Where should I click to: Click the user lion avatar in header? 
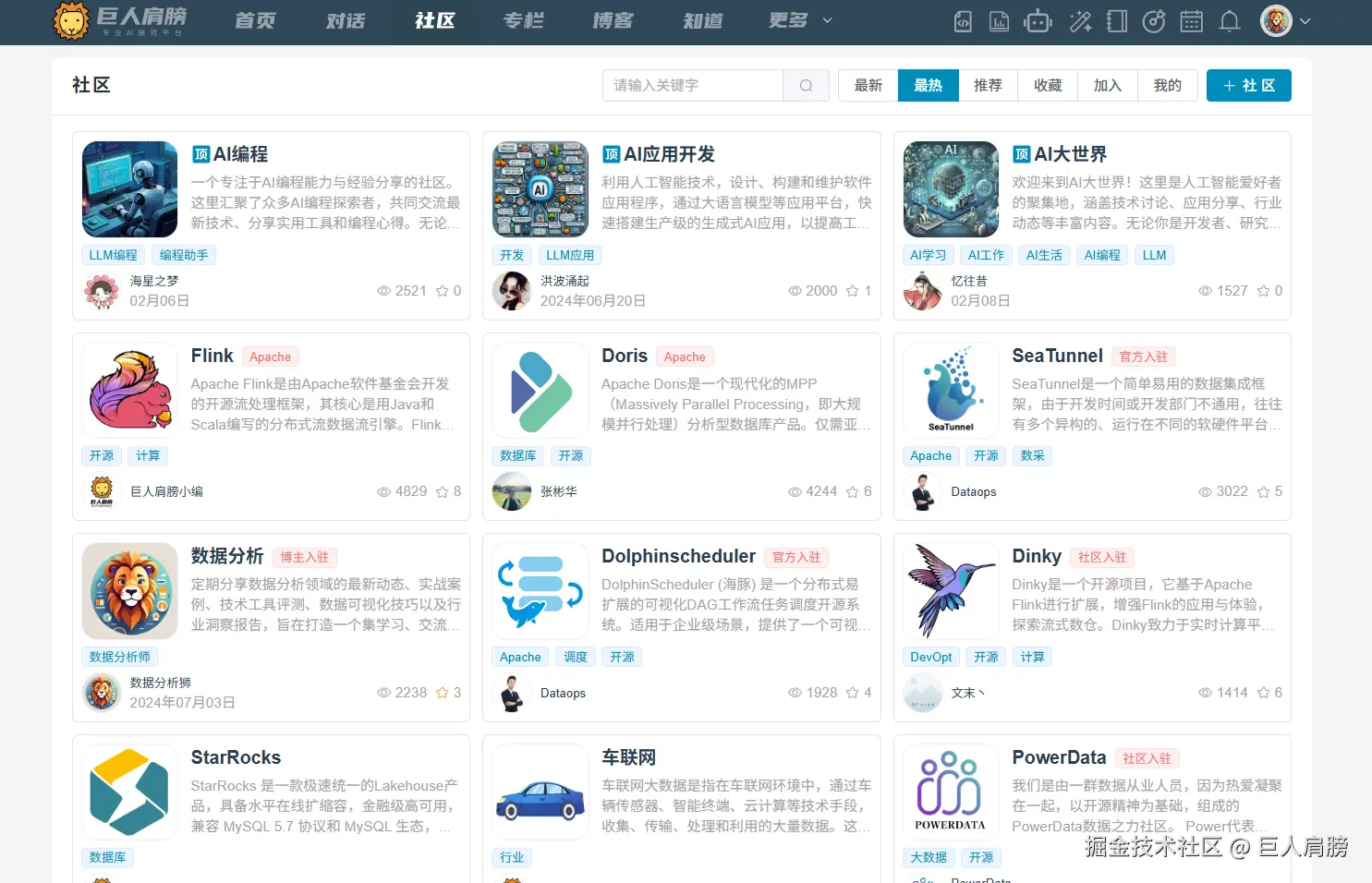(1276, 20)
